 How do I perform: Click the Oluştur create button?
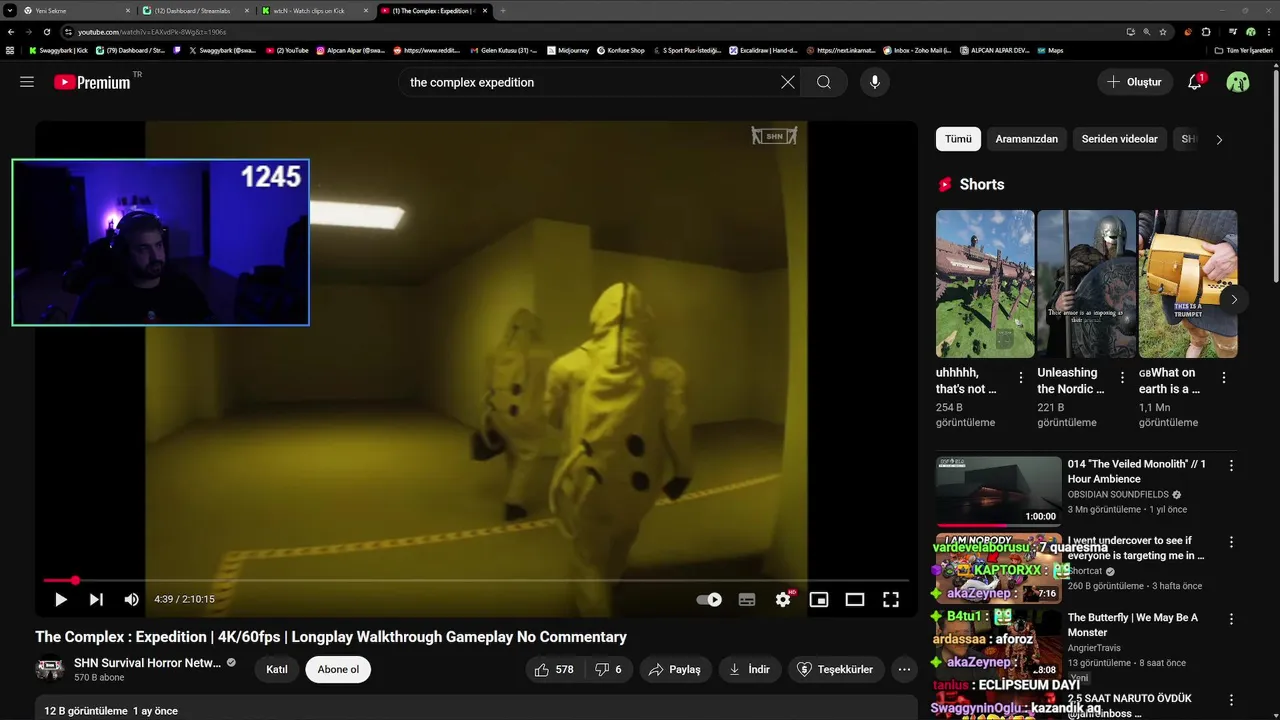click(1134, 82)
